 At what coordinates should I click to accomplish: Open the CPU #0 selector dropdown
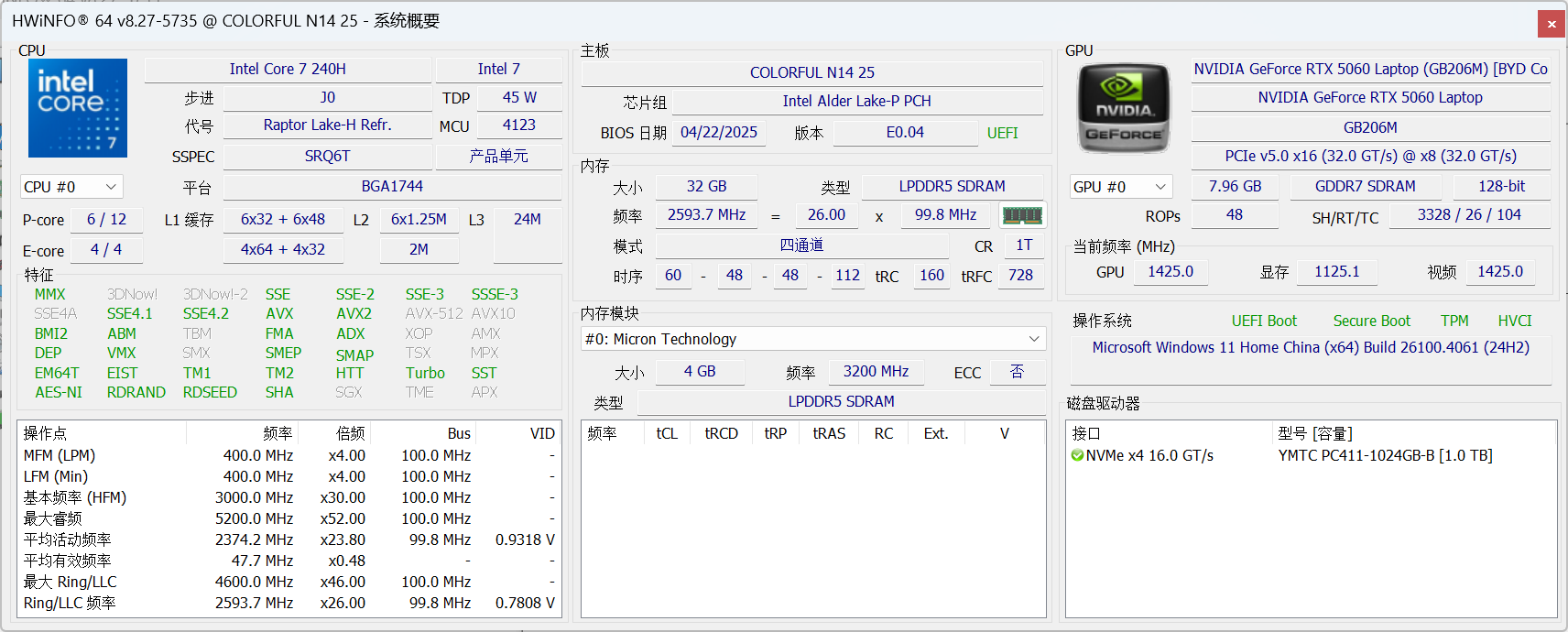click(71, 187)
